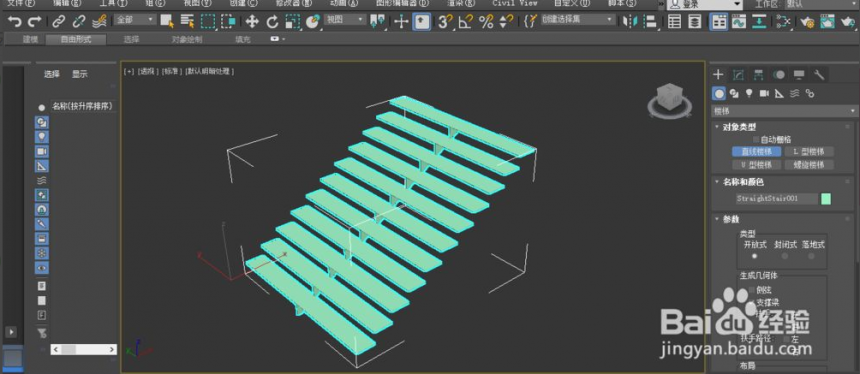Image resolution: width=860 pixels, height=374 pixels.
Task: Open the 选择 ribbon tab
Action: (x=131, y=39)
